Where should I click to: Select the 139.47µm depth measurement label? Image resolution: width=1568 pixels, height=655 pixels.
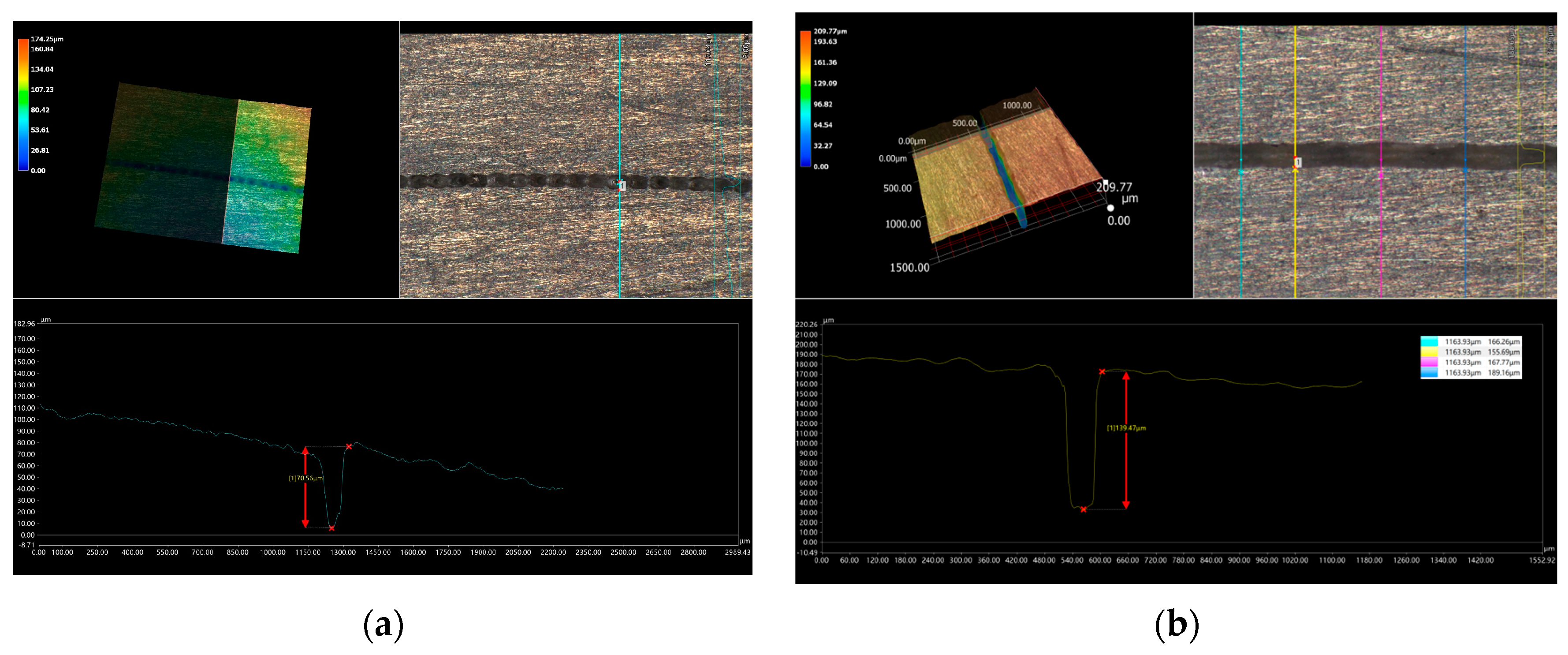pyautogui.click(x=1126, y=428)
